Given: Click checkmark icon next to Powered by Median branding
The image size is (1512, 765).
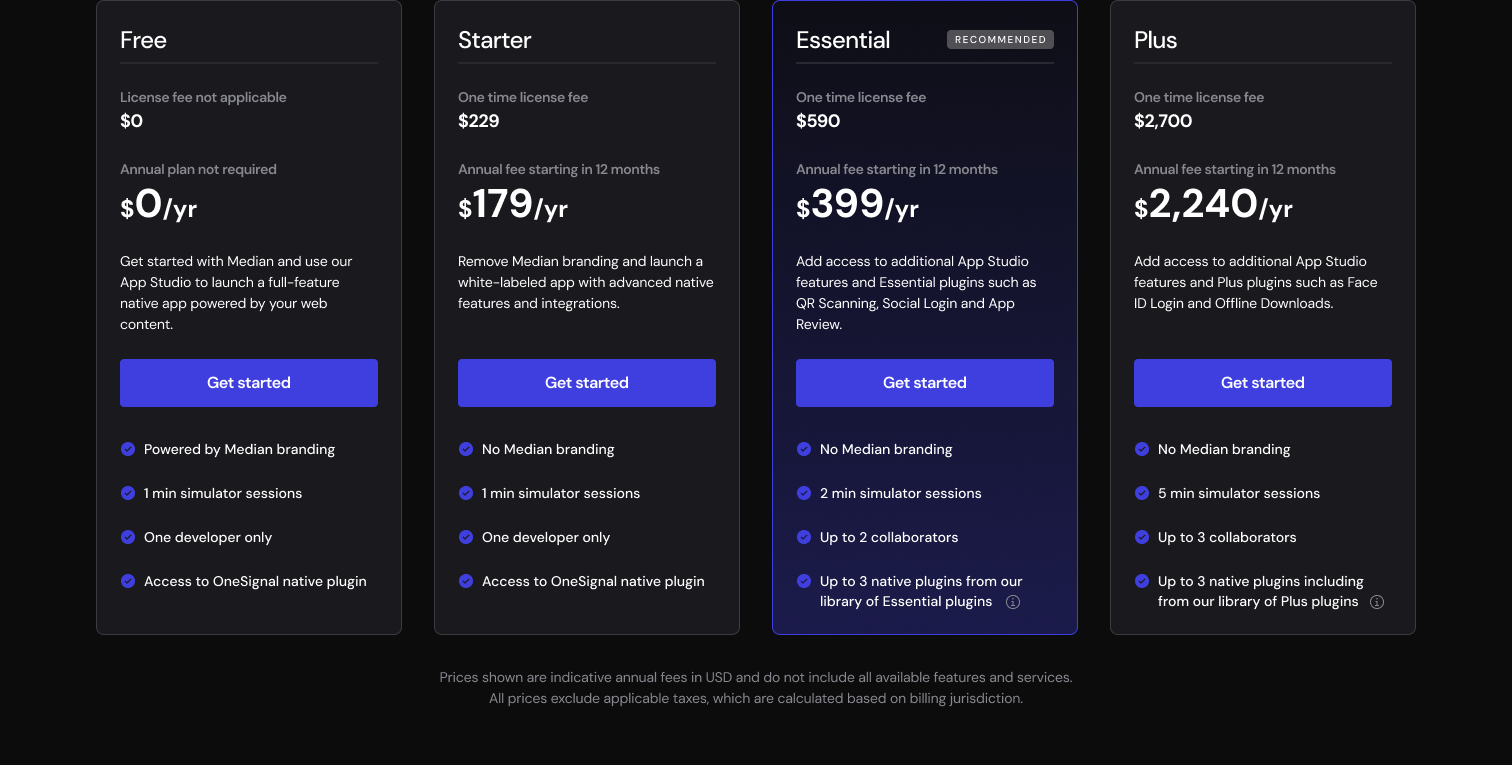Looking at the screenshot, I should pyautogui.click(x=128, y=449).
